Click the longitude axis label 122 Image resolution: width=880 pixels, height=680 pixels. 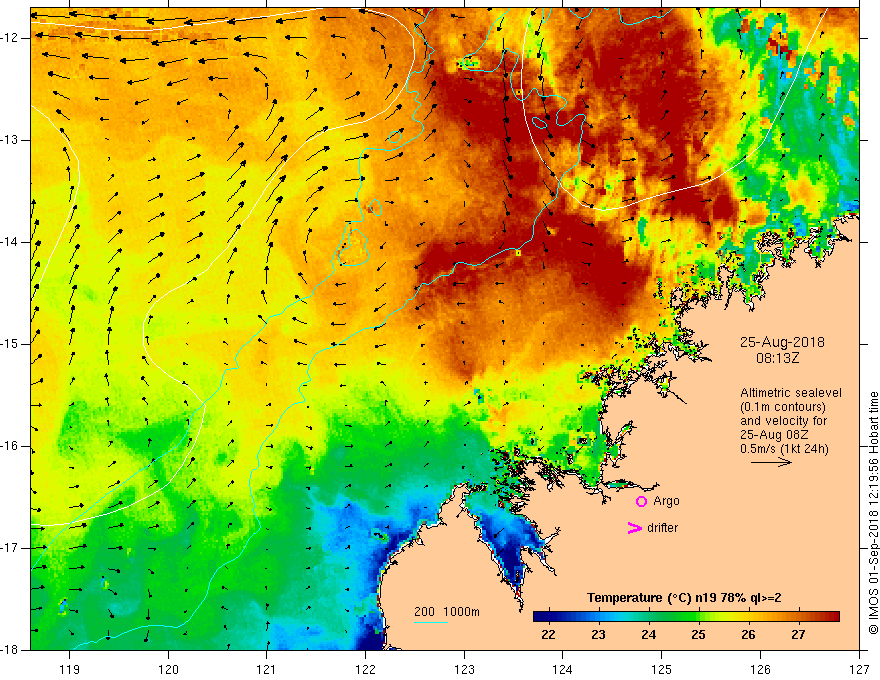point(365,669)
